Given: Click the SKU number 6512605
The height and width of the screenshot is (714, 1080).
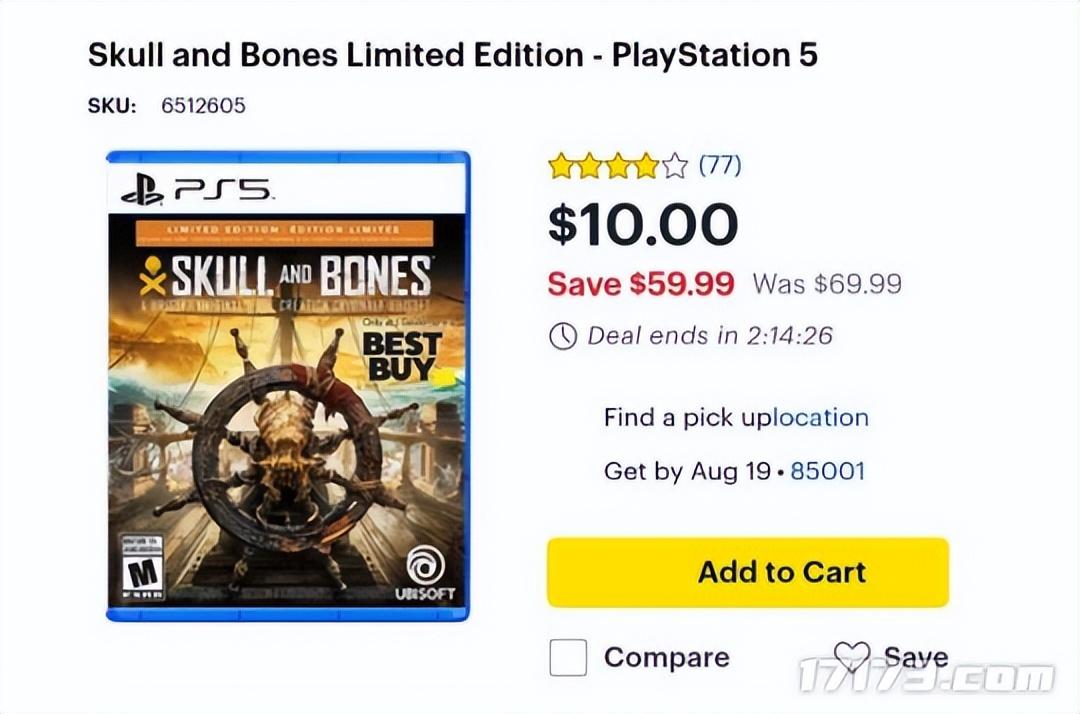Looking at the screenshot, I should (203, 105).
